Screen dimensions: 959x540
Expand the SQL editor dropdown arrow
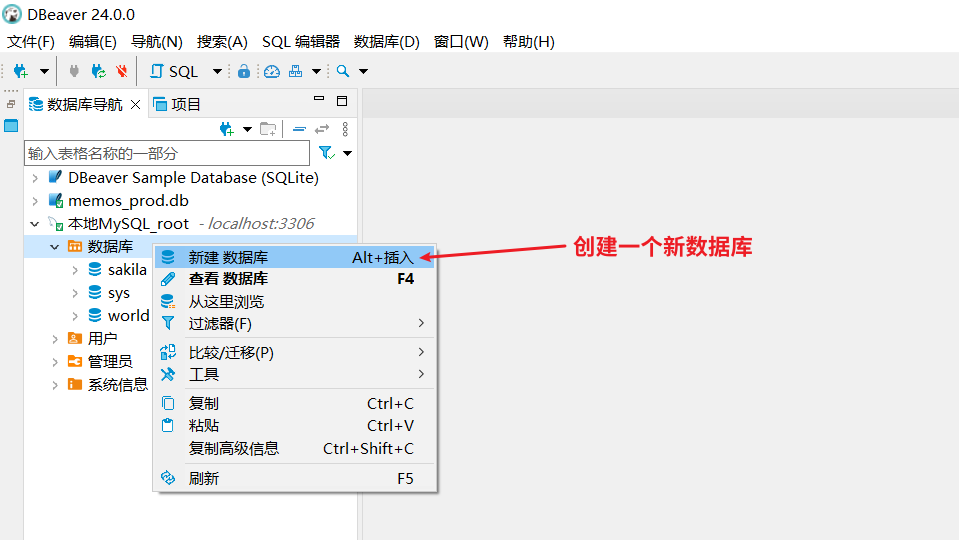217,72
